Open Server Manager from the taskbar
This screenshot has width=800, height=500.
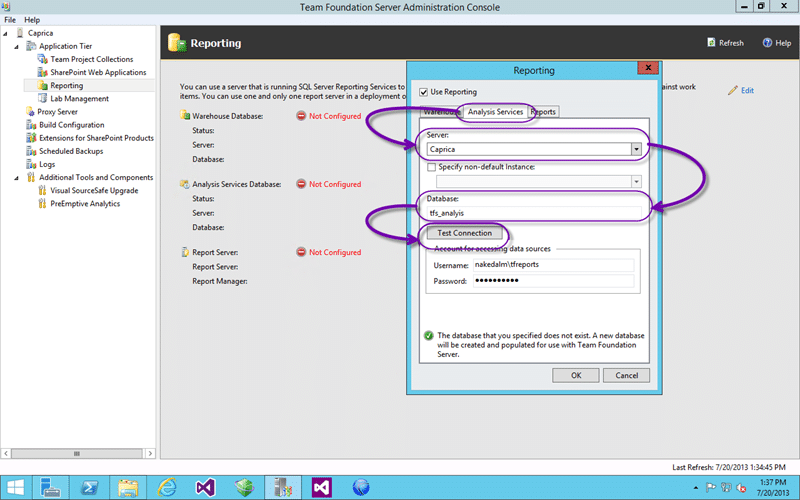(x=51, y=488)
